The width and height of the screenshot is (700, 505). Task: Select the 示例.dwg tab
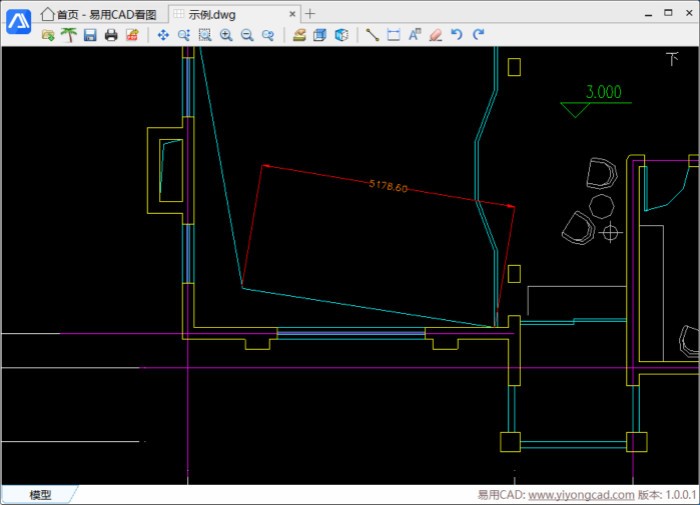click(211, 14)
